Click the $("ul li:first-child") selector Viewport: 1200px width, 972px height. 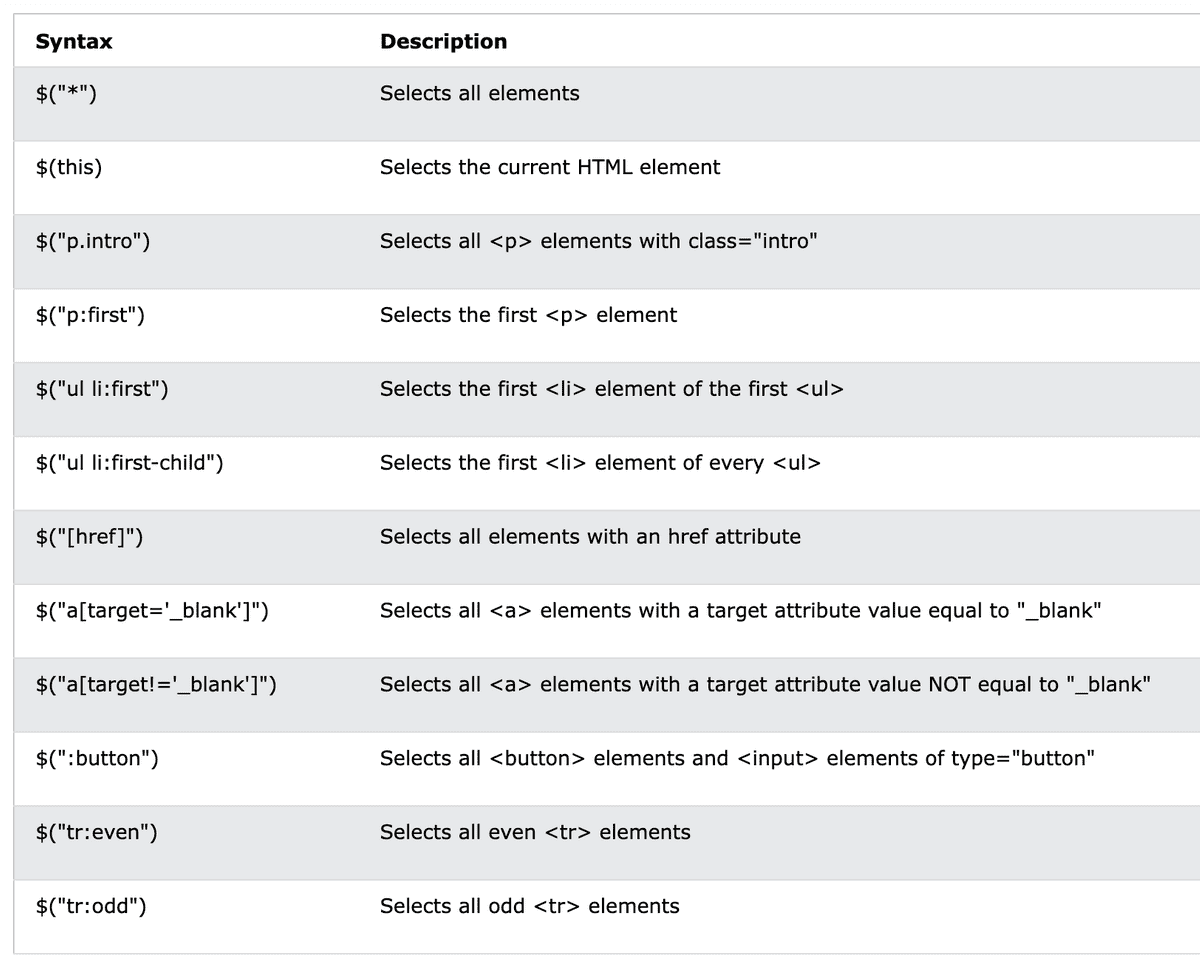pos(129,464)
